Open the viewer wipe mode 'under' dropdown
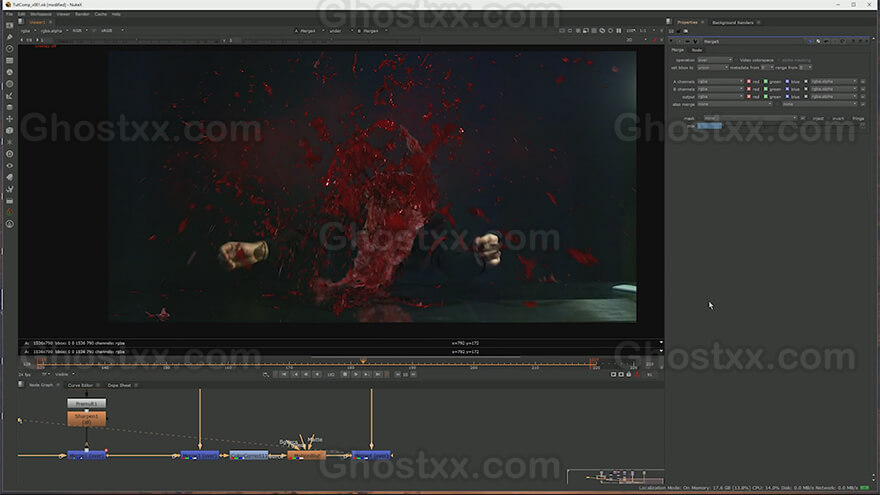This screenshot has height=495, width=880. pyautogui.click(x=341, y=31)
